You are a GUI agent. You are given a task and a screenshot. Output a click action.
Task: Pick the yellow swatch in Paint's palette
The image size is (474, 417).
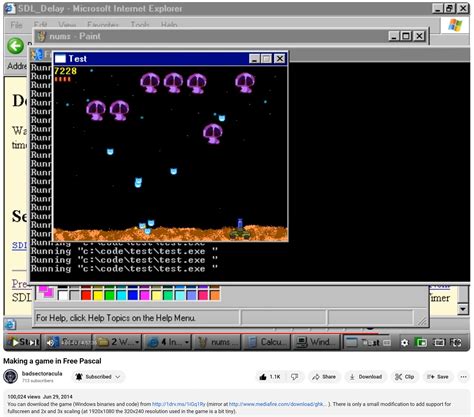pyautogui.click(x=98, y=295)
